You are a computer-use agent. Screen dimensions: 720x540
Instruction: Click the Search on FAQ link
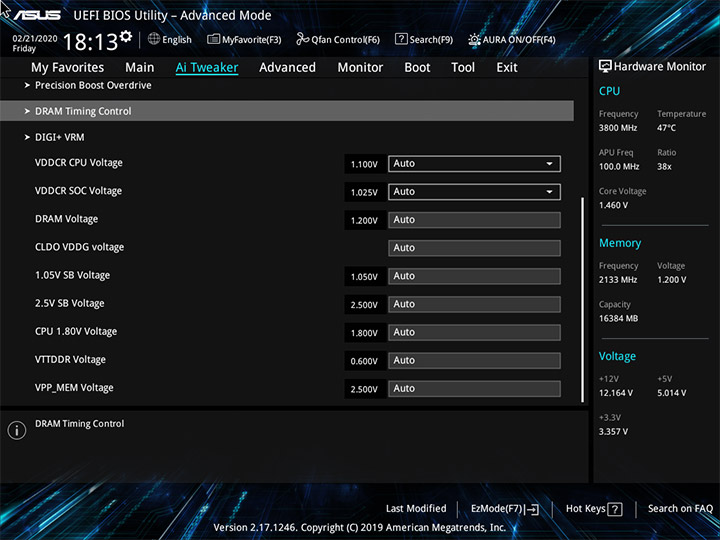point(680,509)
